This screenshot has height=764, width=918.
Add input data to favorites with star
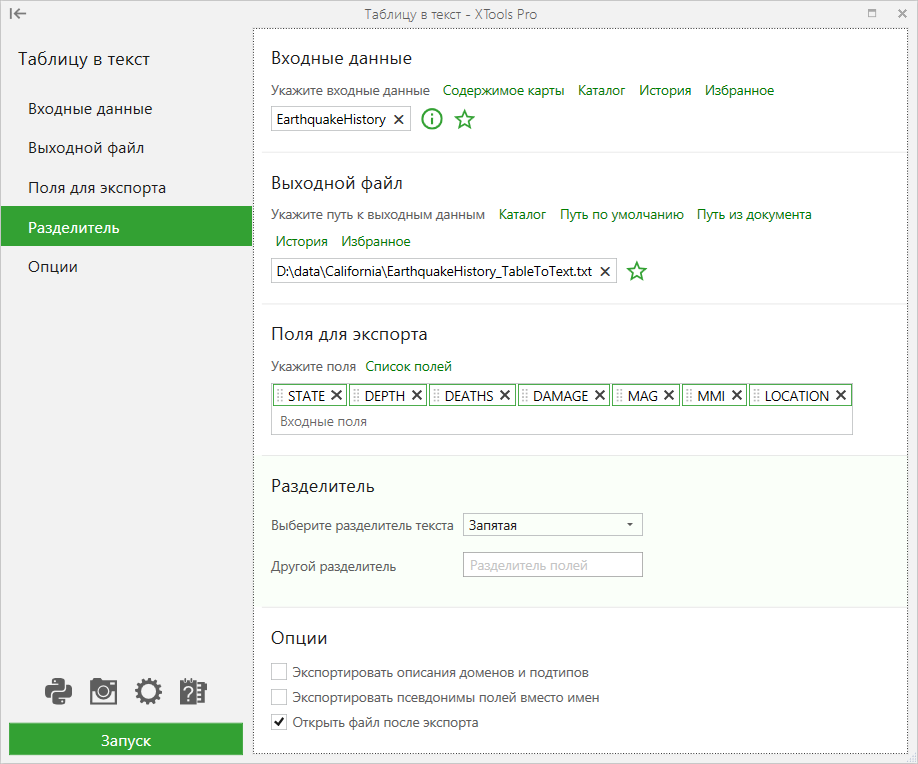pos(464,119)
